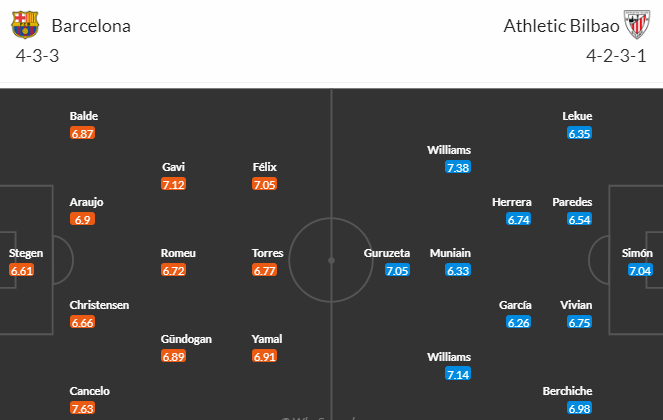
Task: Select Romeu in midfield
Action: 178,253
